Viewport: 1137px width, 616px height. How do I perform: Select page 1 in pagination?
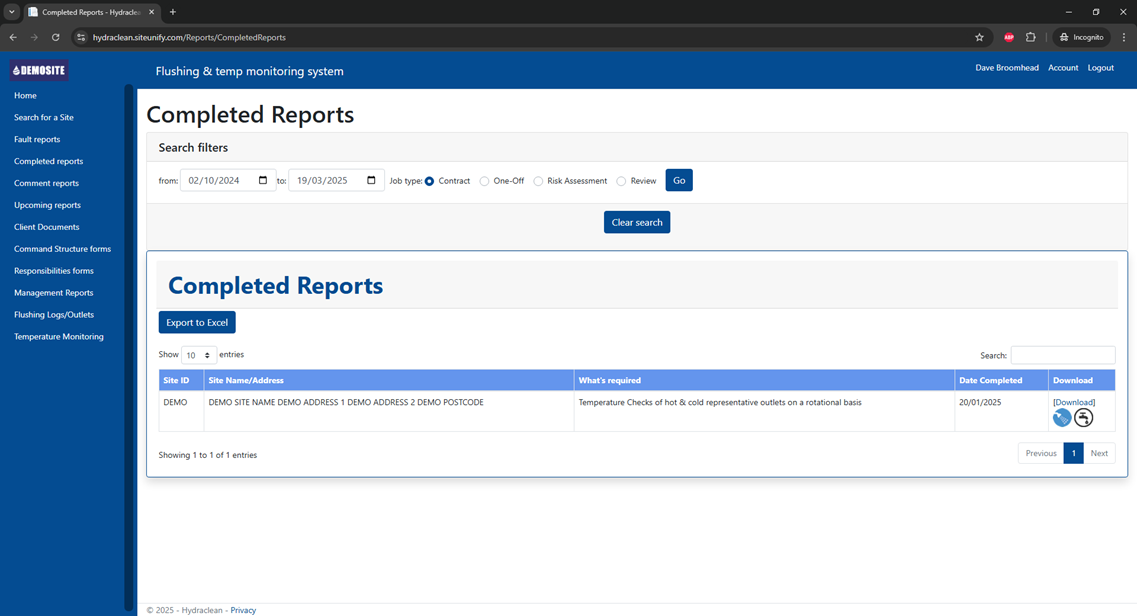(x=1073, y=453)
